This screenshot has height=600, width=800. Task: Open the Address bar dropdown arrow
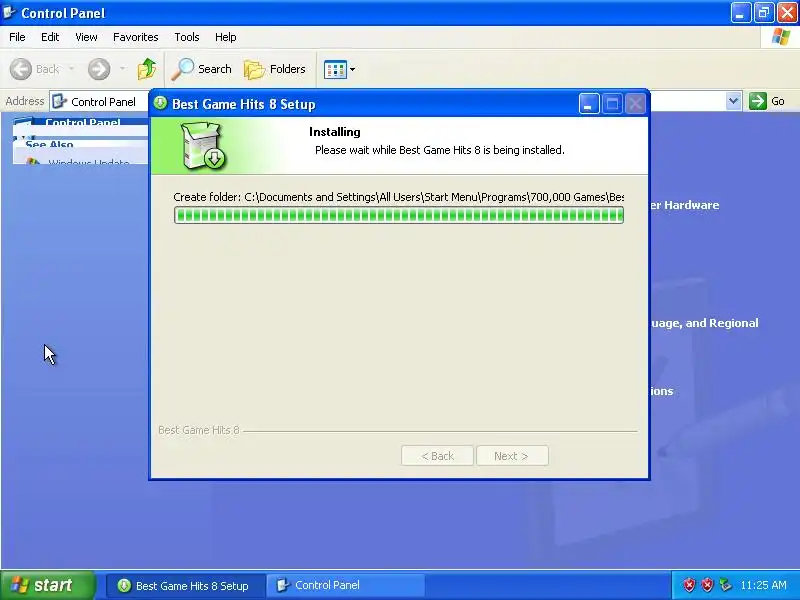[x=733, y=101]
